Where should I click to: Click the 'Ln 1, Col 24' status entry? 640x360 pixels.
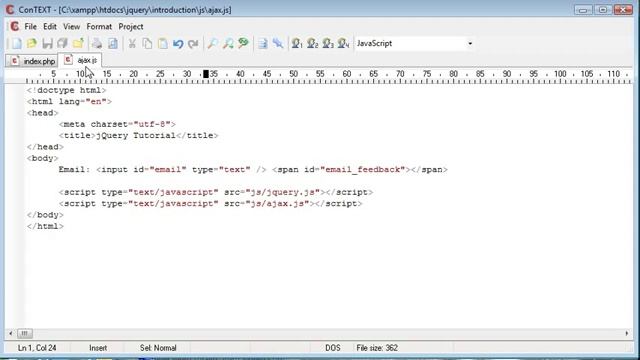pyautogui.click(x=37, y=348)
